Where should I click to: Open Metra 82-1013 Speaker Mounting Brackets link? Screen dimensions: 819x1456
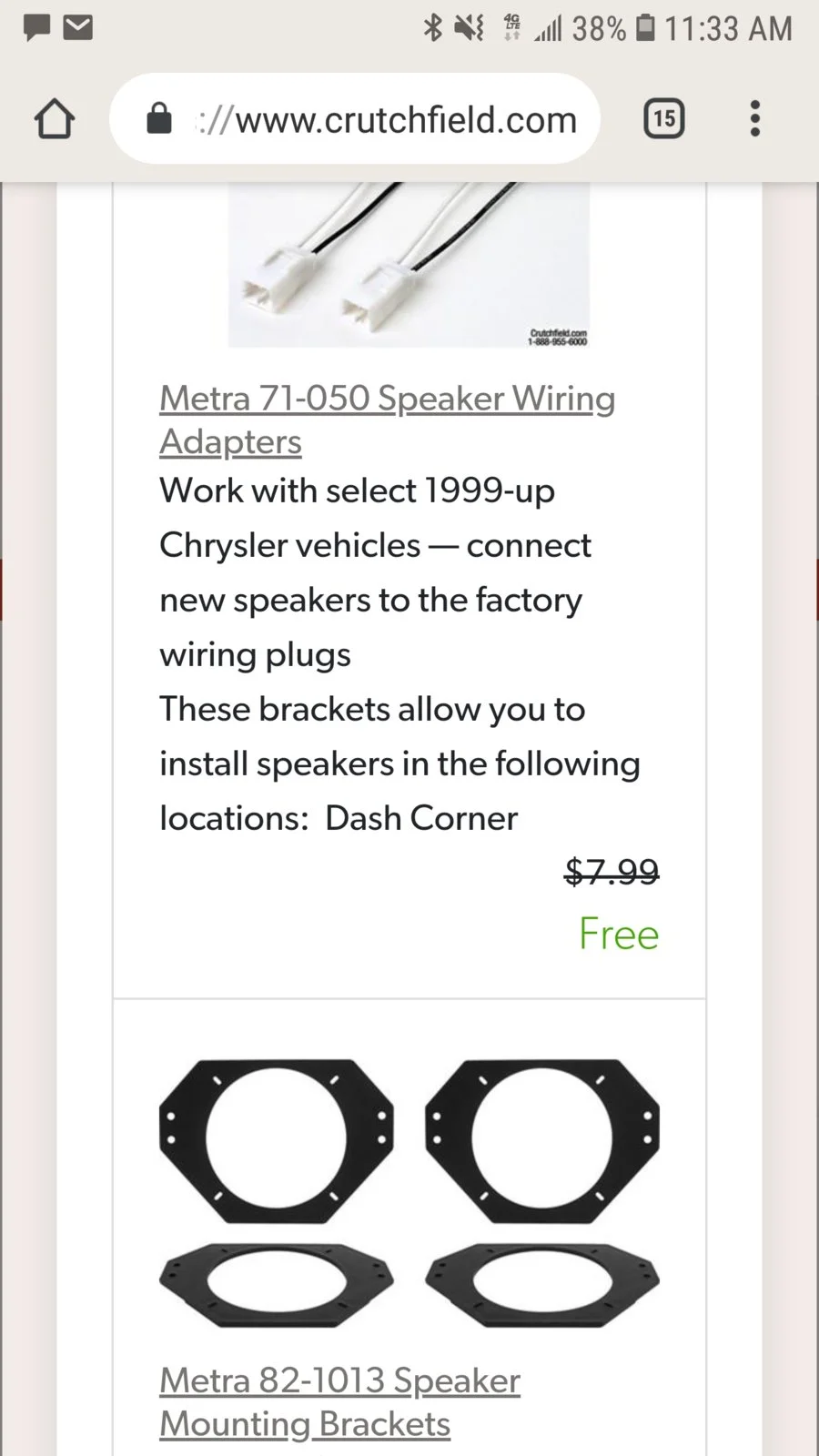coord(339,1402)
